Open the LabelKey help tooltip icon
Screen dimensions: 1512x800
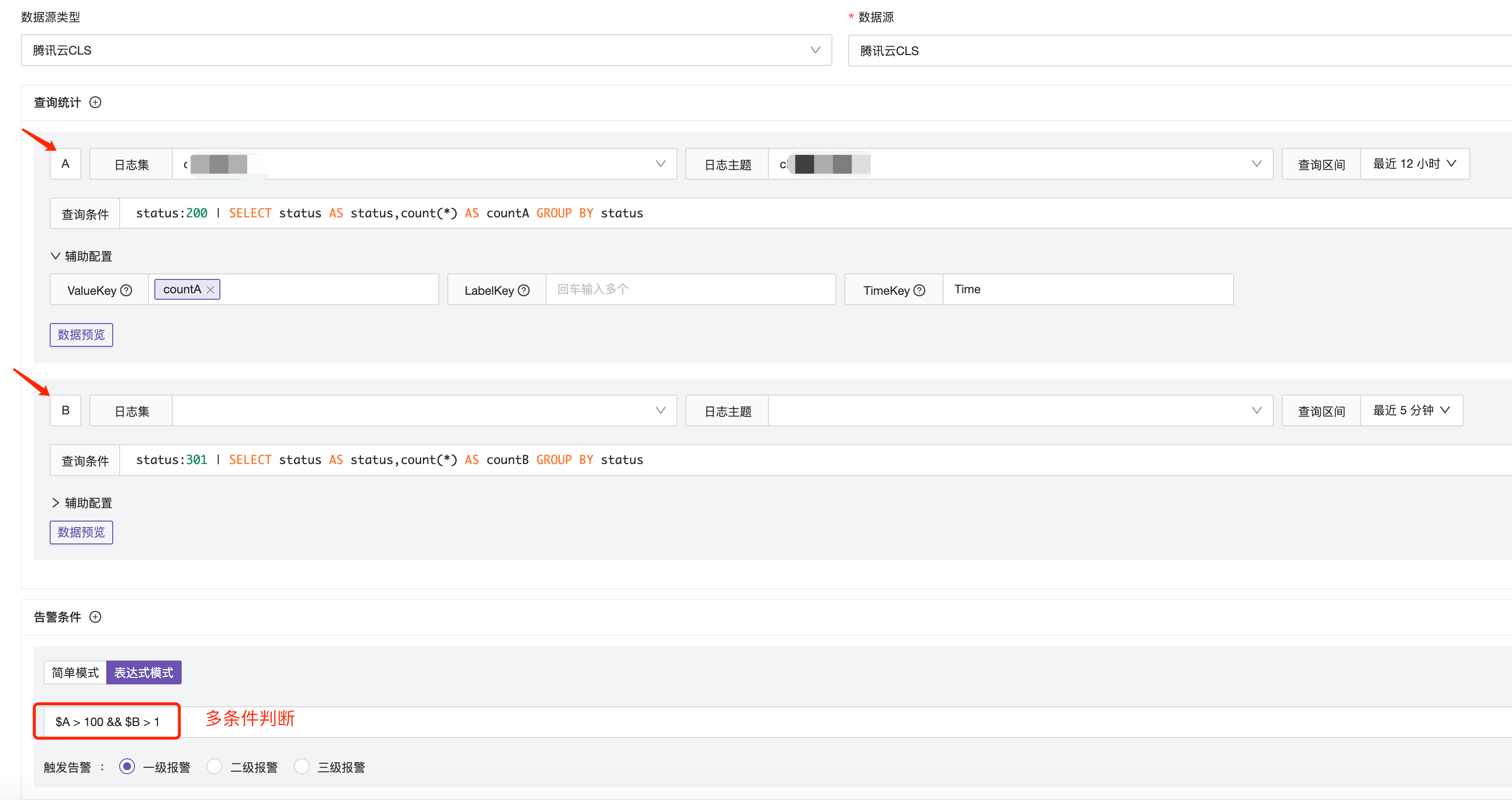pos(524,290)
